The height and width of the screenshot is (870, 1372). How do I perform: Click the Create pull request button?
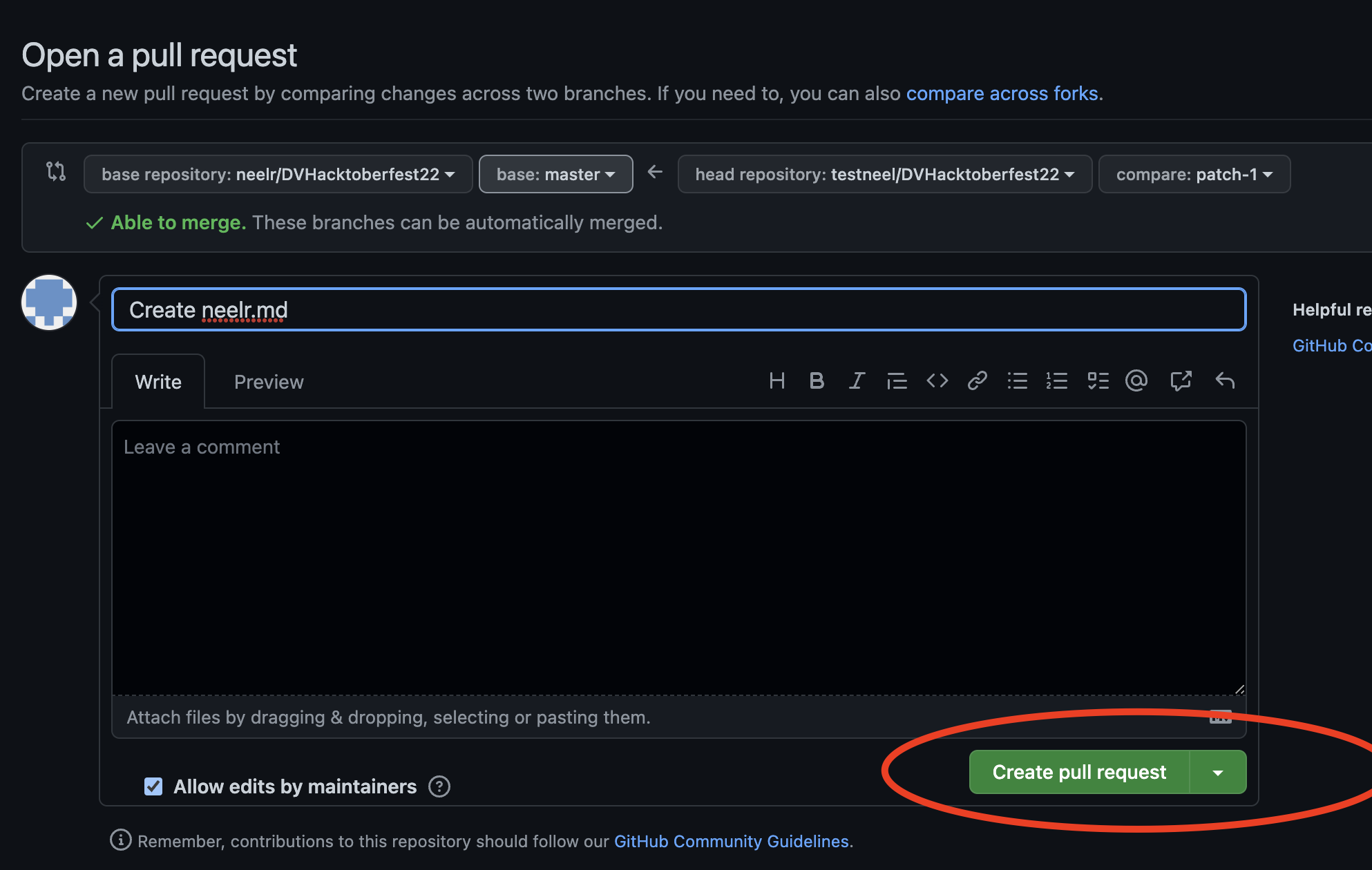pos(1079,772)
